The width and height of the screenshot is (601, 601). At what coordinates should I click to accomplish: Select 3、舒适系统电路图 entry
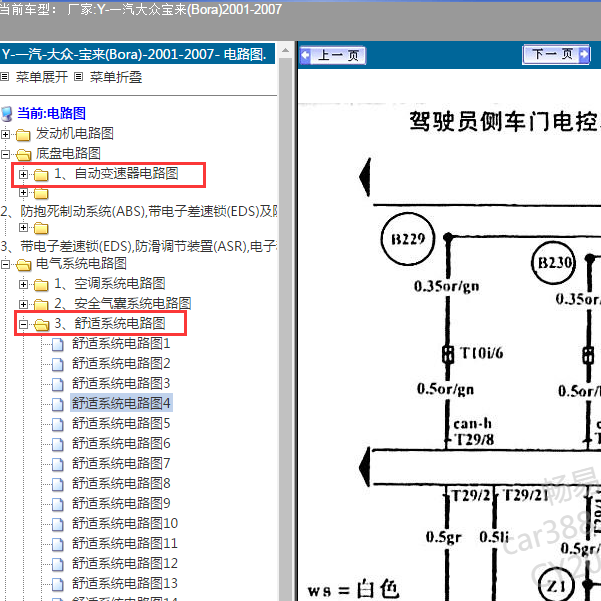click(x=110, y=323)
